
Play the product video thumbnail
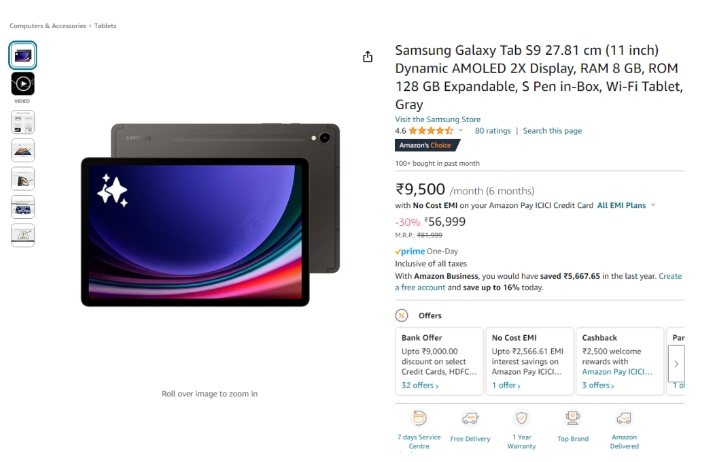(23, 84)
